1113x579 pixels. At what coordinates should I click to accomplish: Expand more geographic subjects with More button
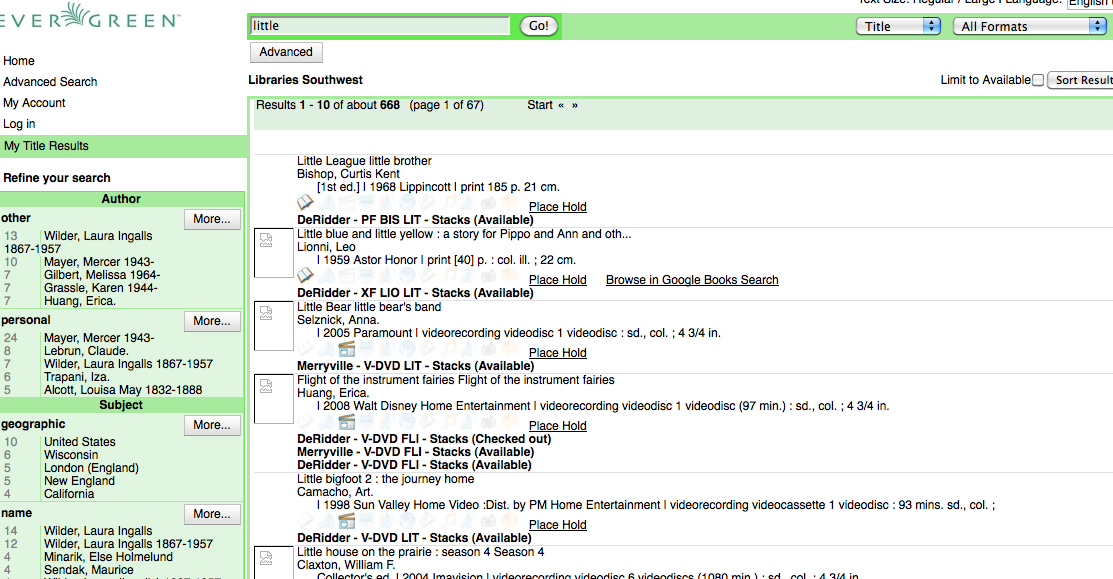212,425
